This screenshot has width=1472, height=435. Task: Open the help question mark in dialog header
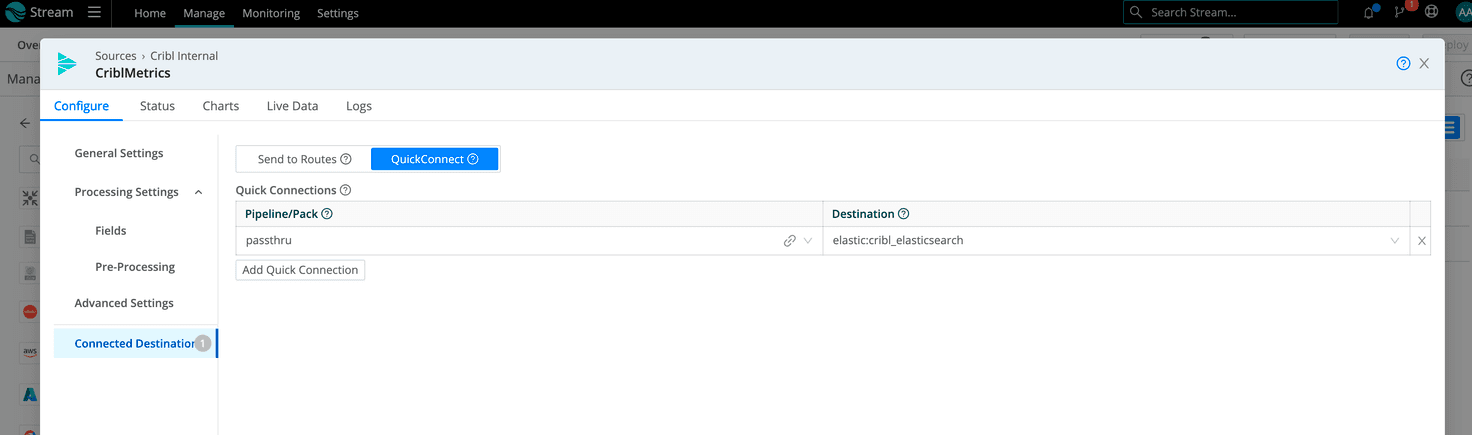pos(1403,63)
